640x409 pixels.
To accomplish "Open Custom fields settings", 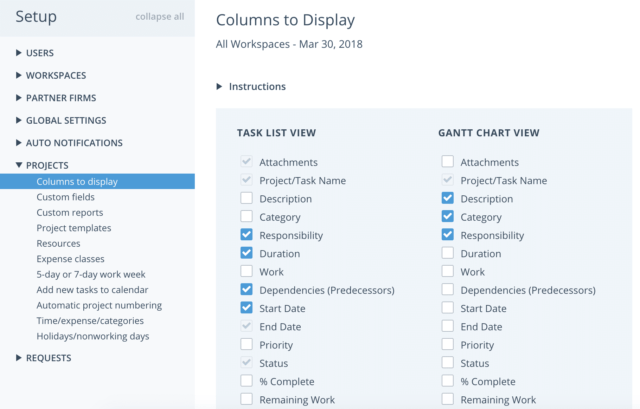I will click(65, 197).
